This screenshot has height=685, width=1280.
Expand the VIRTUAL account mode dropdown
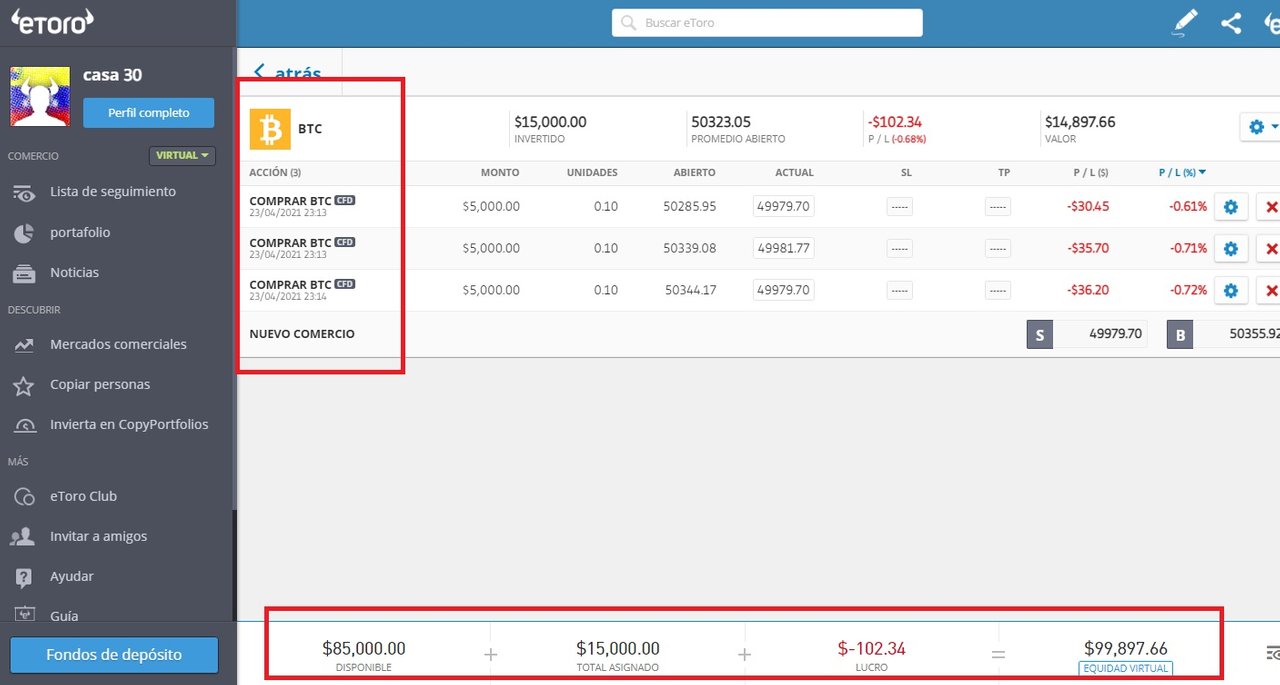click(x=182, y=156)
